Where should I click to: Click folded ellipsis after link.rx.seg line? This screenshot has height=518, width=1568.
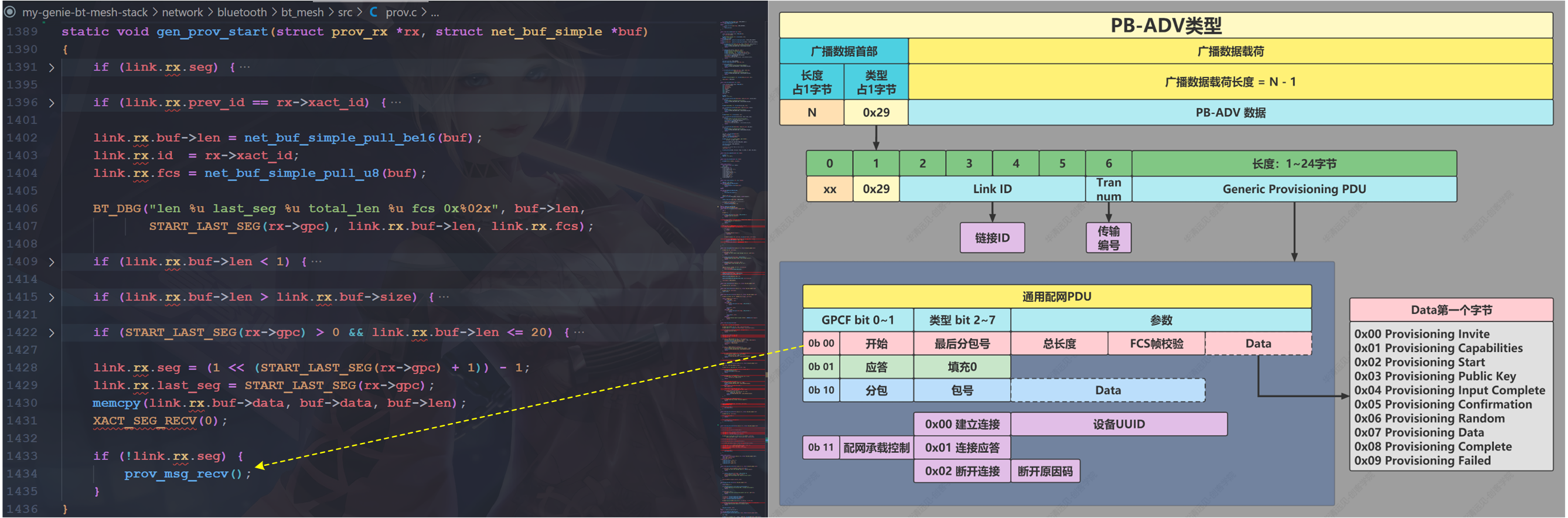(245, 67)
